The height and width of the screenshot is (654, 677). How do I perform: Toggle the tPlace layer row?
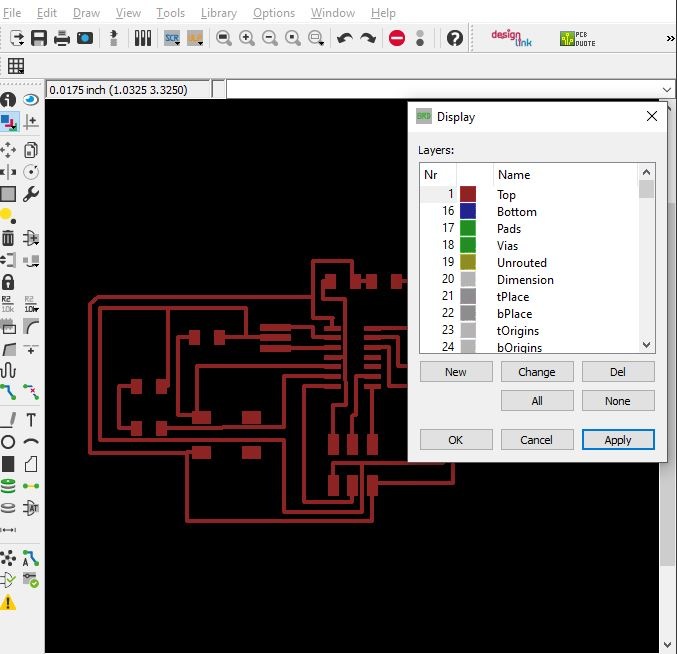click(x=528, y=297)
